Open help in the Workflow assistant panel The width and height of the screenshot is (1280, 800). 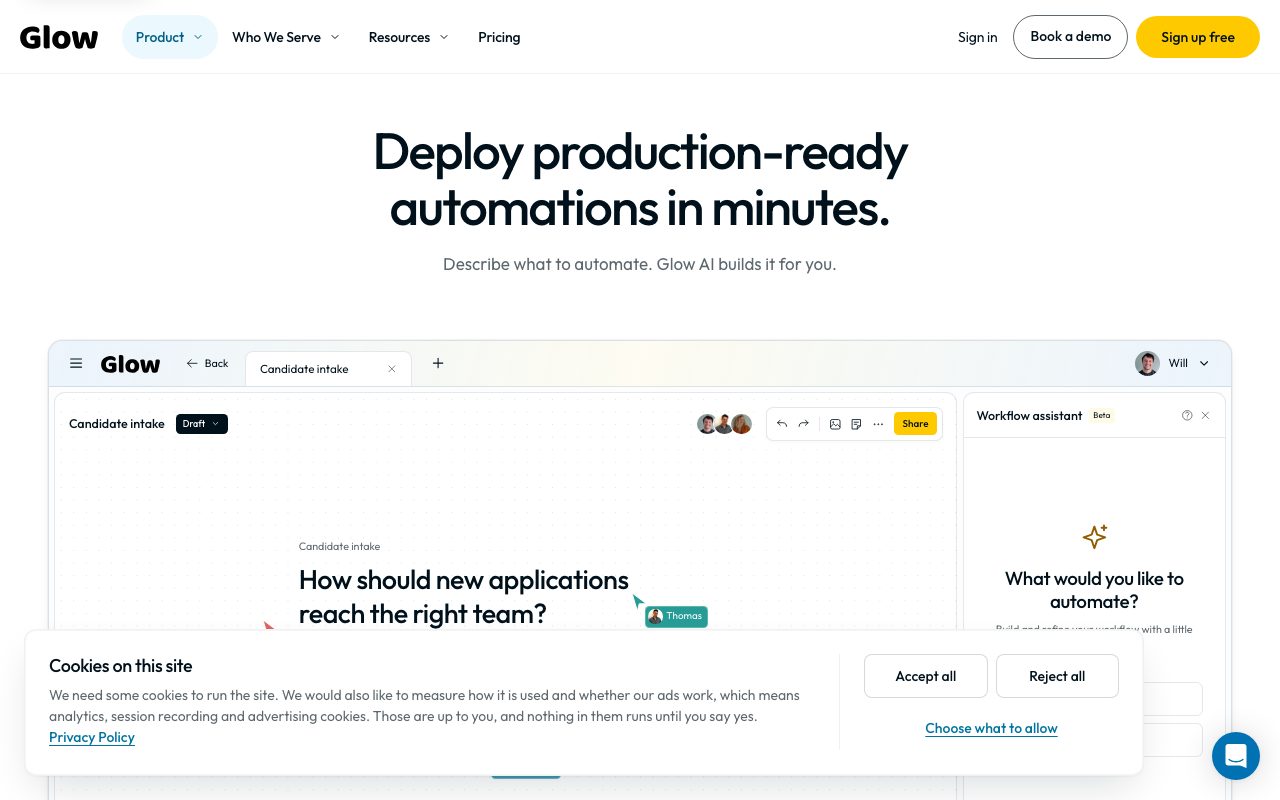[1187, 415]
